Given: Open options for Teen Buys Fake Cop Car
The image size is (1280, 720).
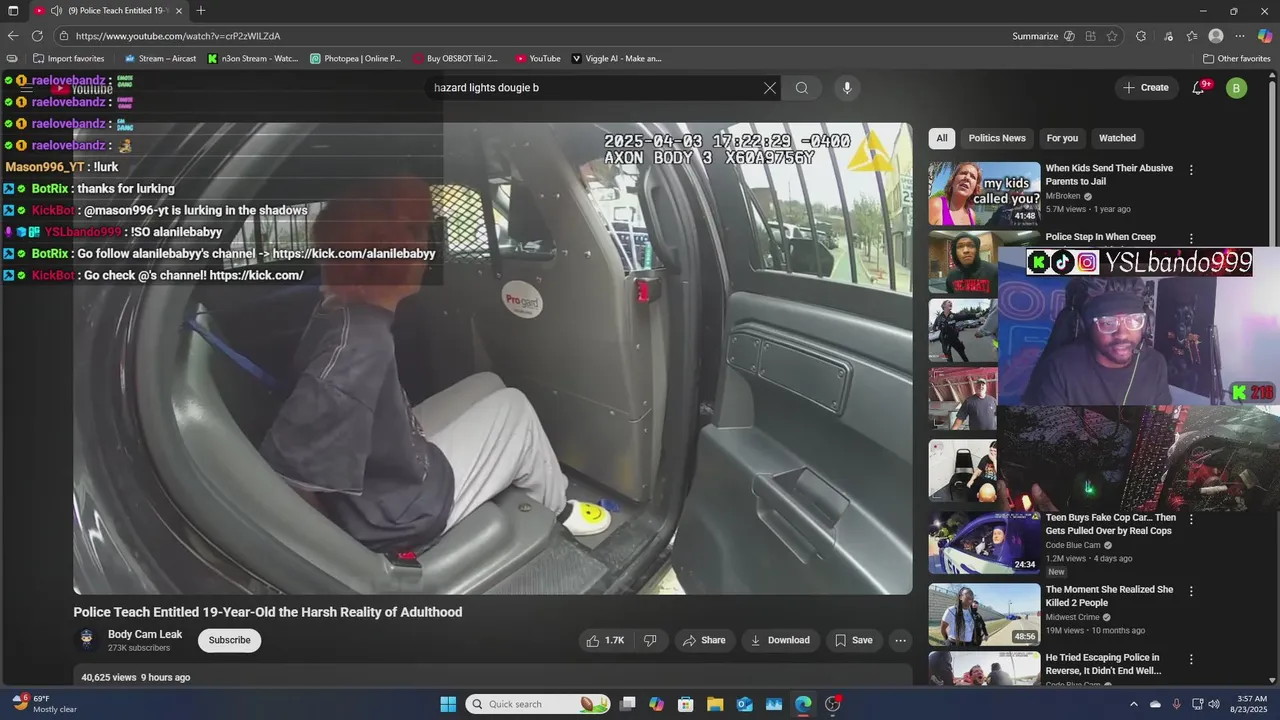Looking at the screenshot, I should [x=1191, y=520].
